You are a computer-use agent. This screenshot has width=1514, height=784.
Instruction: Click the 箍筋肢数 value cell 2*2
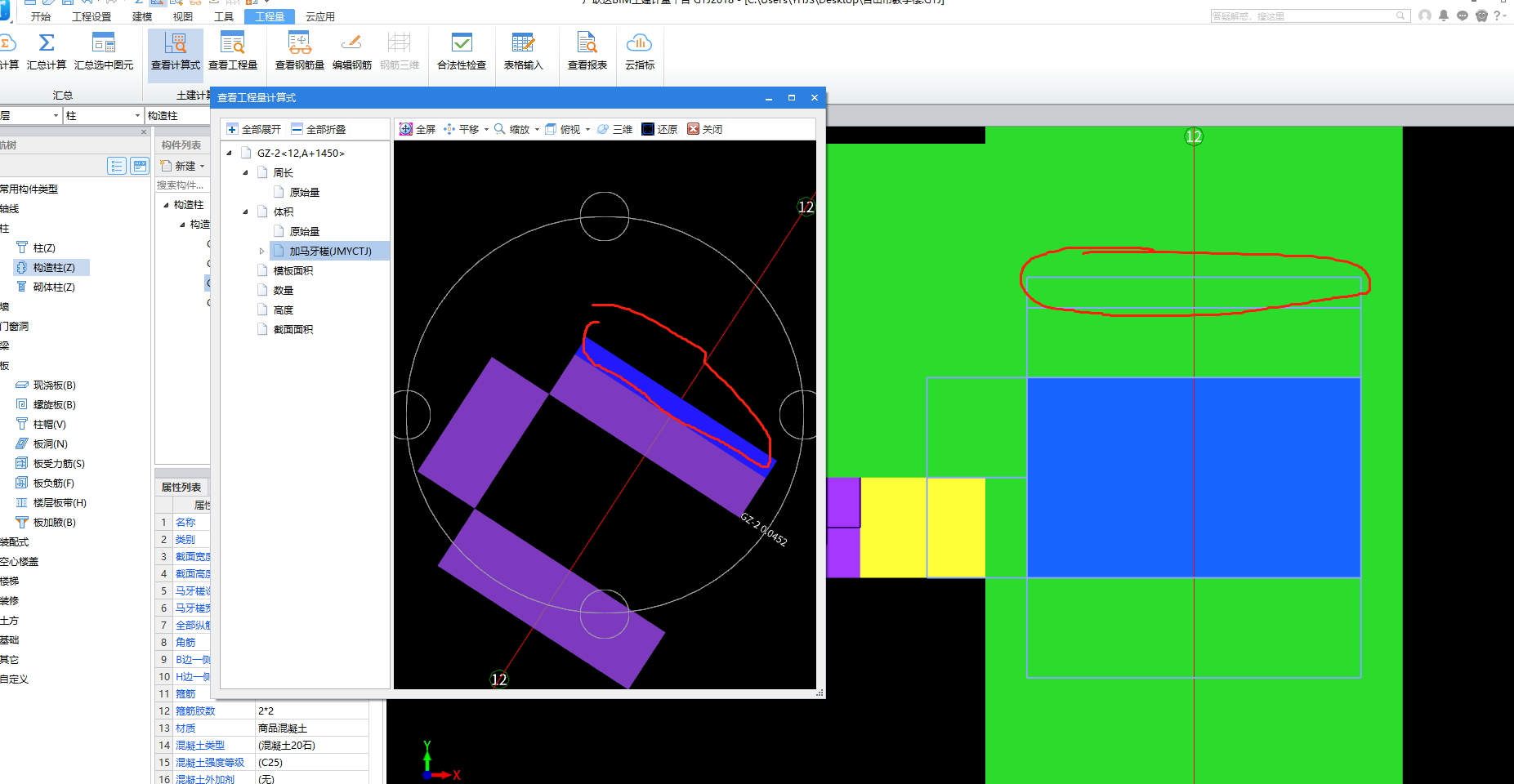point(312,710)
